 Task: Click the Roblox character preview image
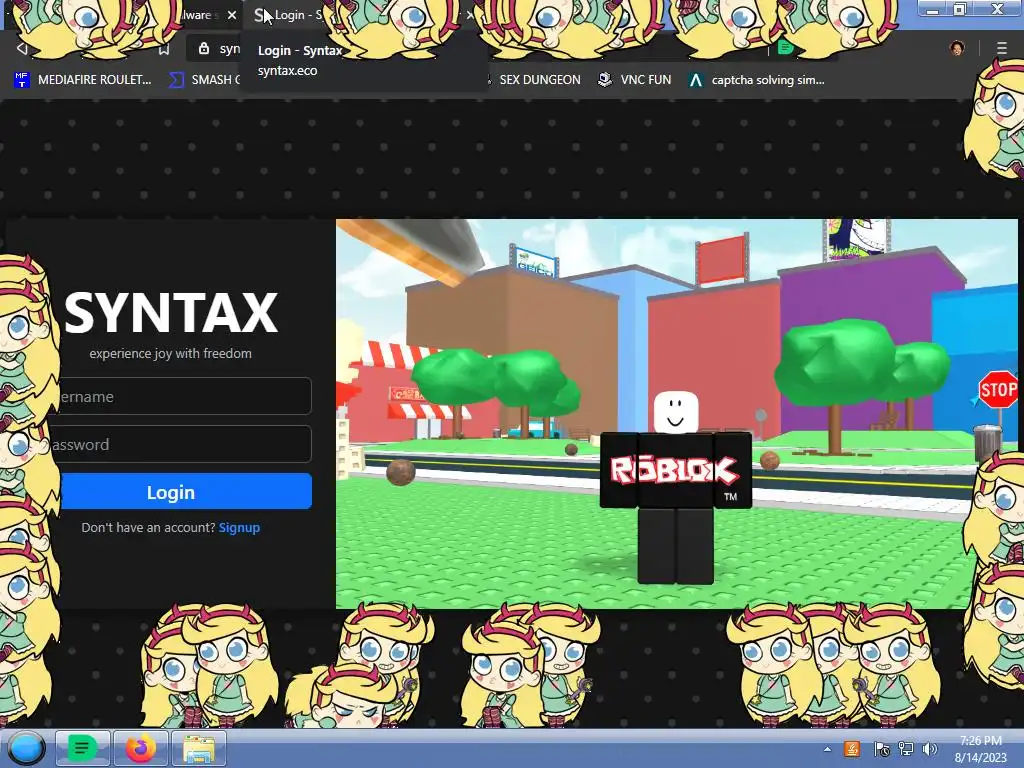677,413
